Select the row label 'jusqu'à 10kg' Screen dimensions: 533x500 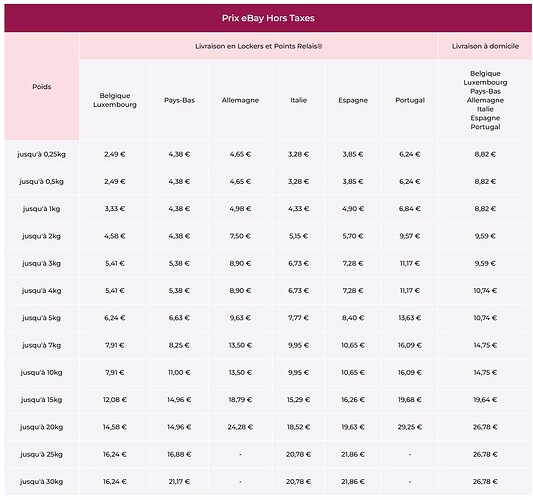click(41, 373)
